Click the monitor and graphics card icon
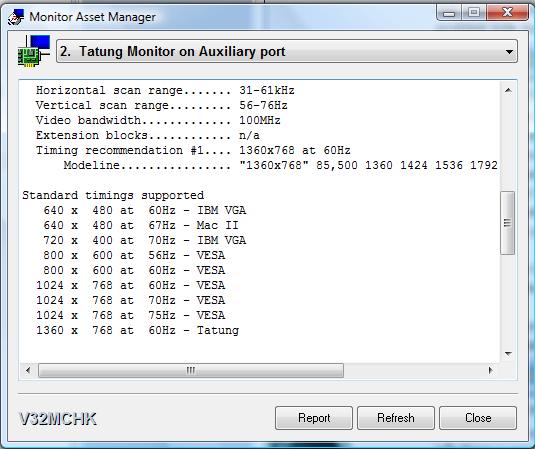This screenshot has height=449, width=535. click(34, 51)
